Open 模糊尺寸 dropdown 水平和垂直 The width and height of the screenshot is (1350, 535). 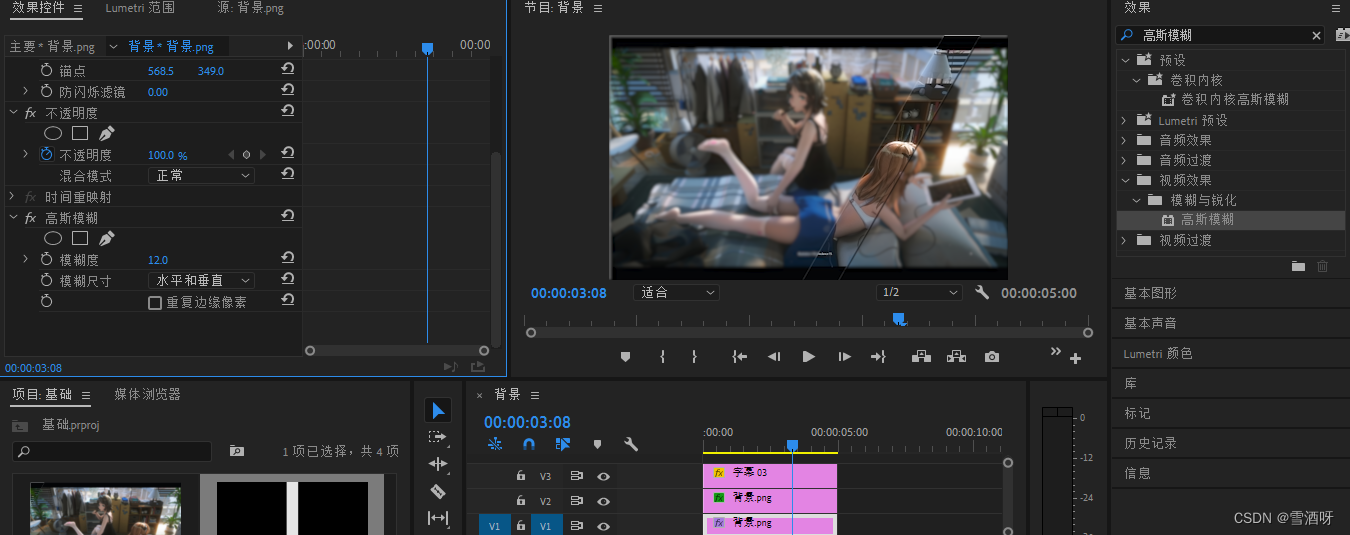tap(201, 281)
